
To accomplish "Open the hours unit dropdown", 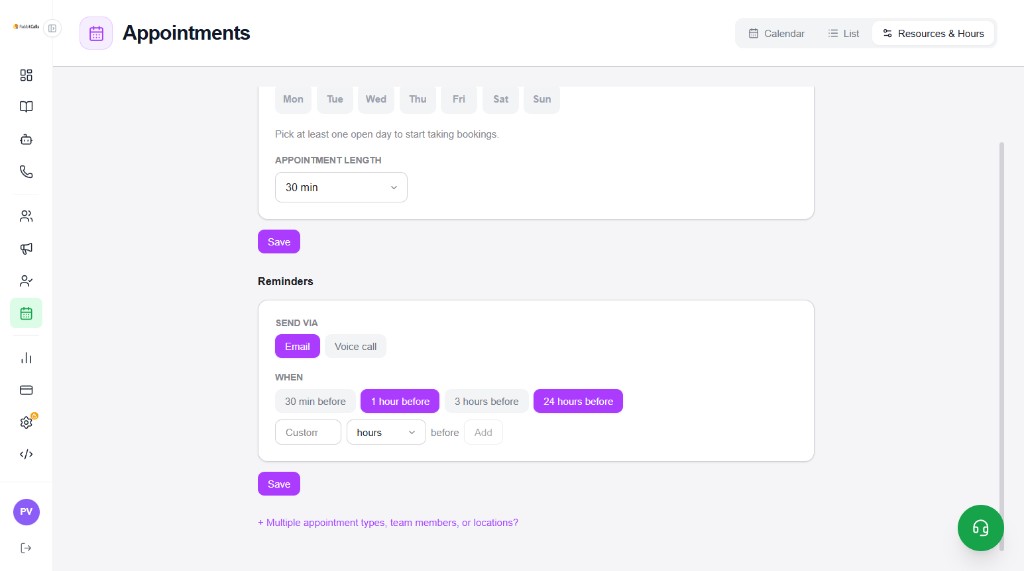I will pos(386,432).
